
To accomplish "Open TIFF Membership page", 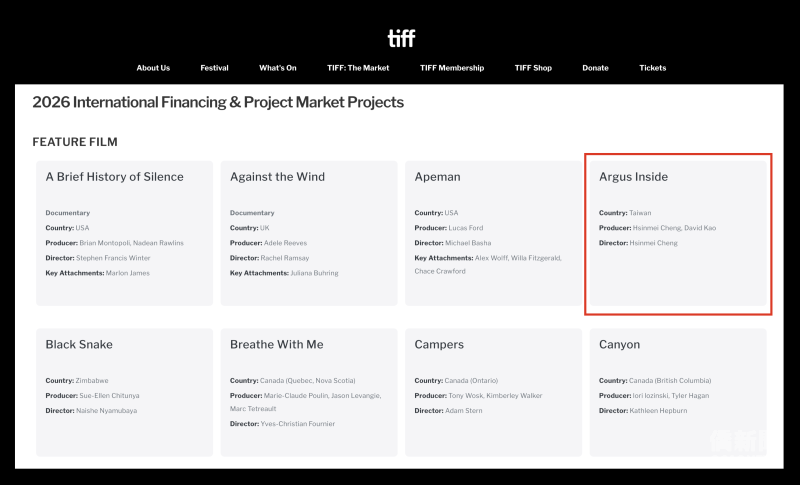I will point(452,68).
